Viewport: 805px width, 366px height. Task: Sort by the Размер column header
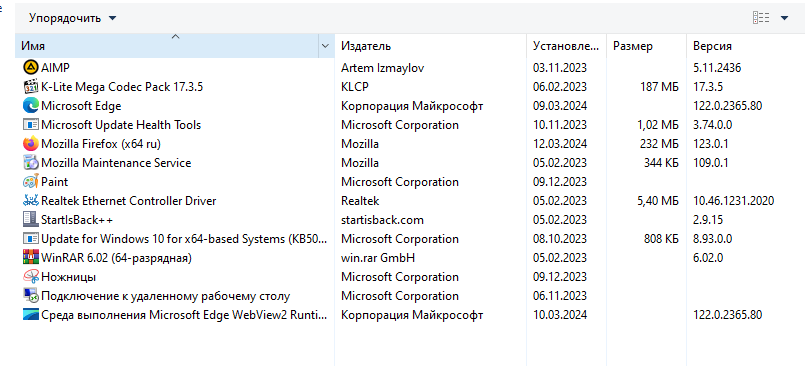pyautogui.click(x=646, y=46)
